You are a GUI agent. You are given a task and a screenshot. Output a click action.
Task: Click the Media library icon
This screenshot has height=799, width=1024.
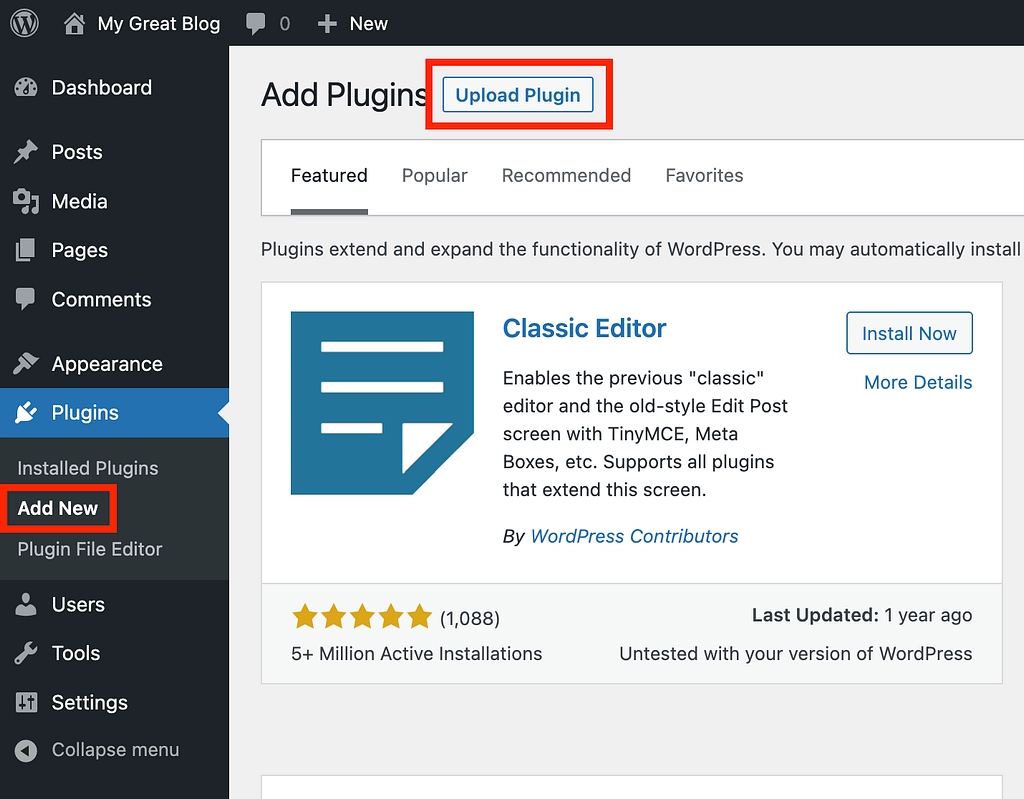(x=26, y=201)
